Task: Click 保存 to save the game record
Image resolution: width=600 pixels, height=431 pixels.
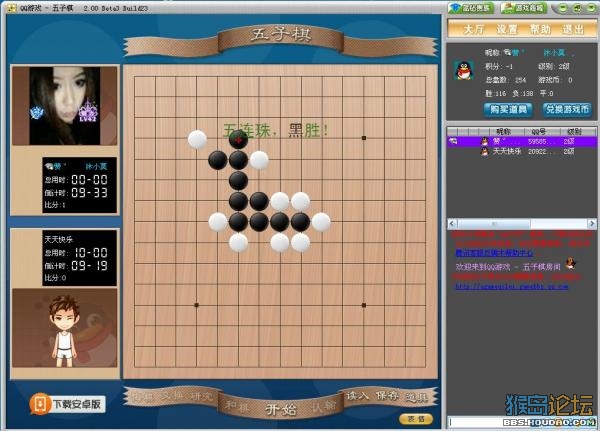Action: click(x=387, y=396)
